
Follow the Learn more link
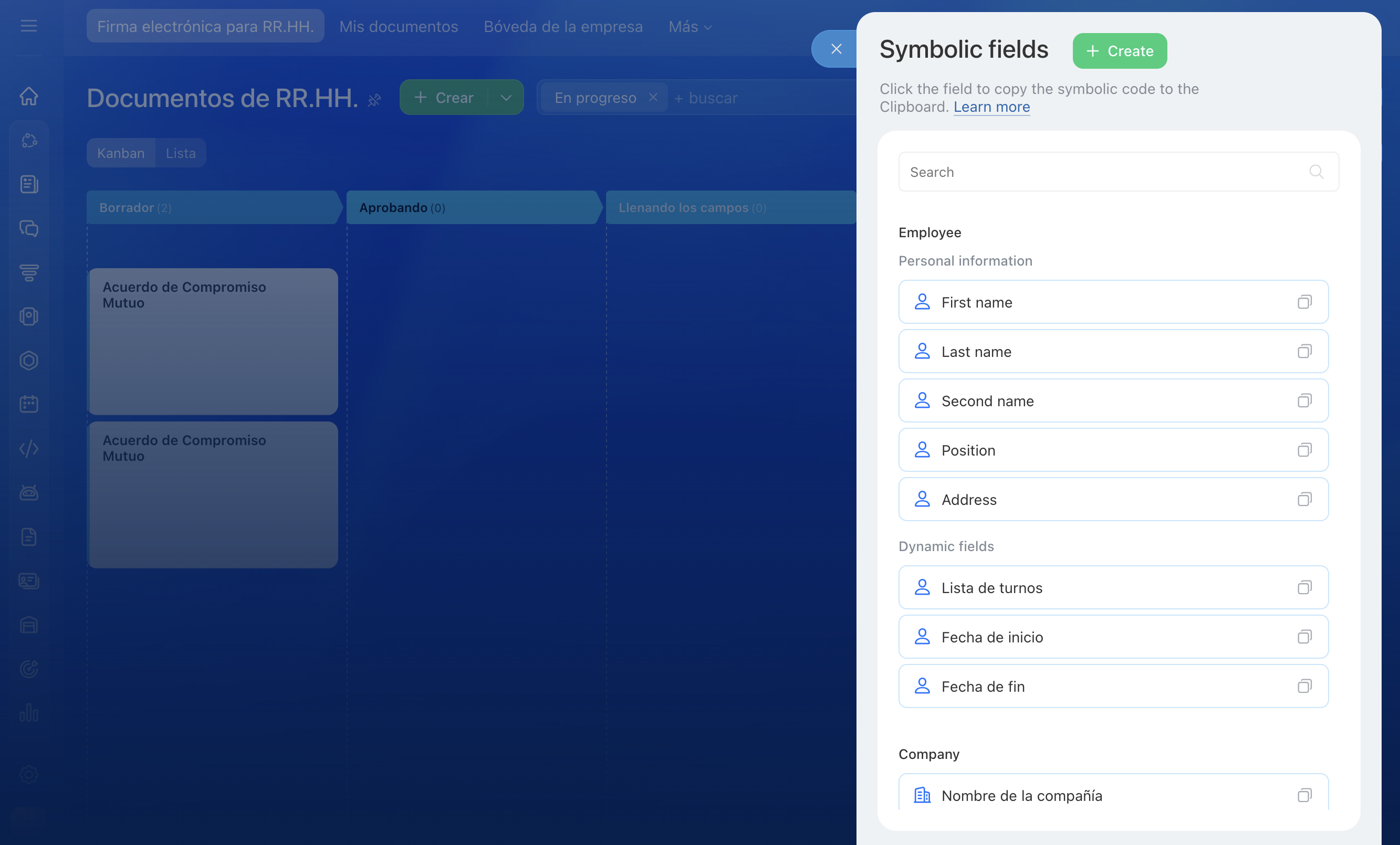(991, 107)
